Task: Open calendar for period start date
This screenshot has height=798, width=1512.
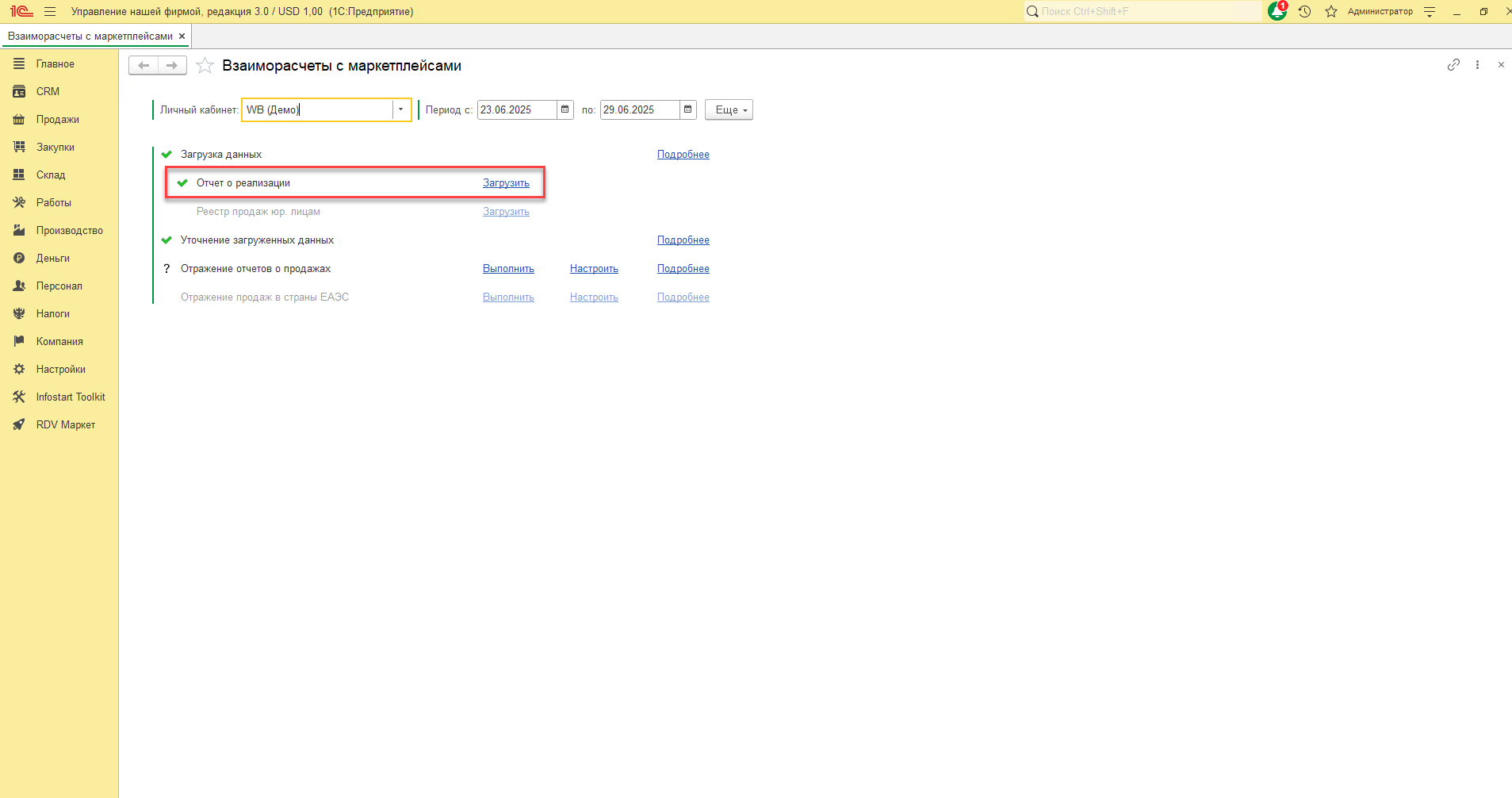Action: 565,109
